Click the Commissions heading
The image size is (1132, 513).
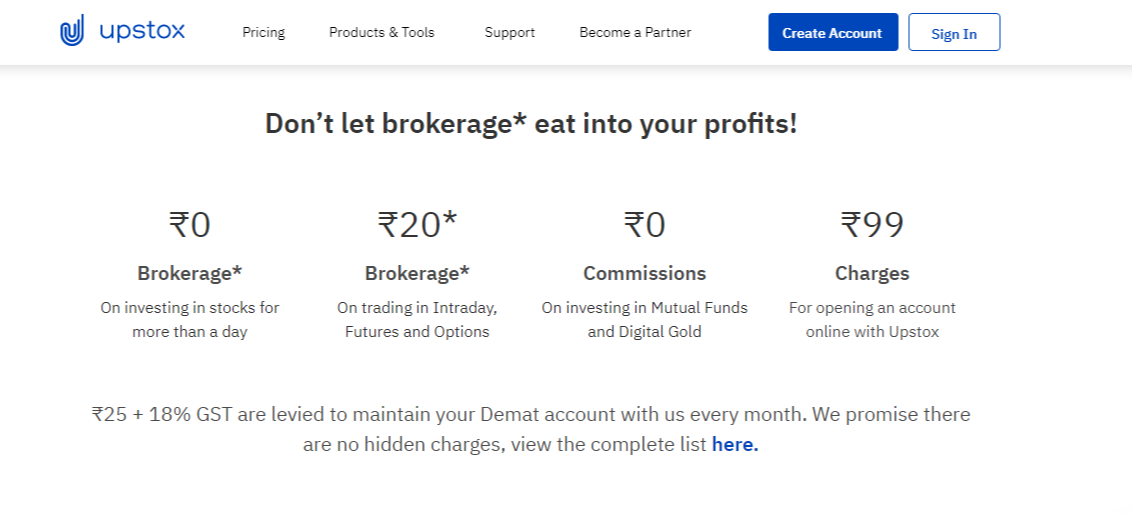pos(645,273)
